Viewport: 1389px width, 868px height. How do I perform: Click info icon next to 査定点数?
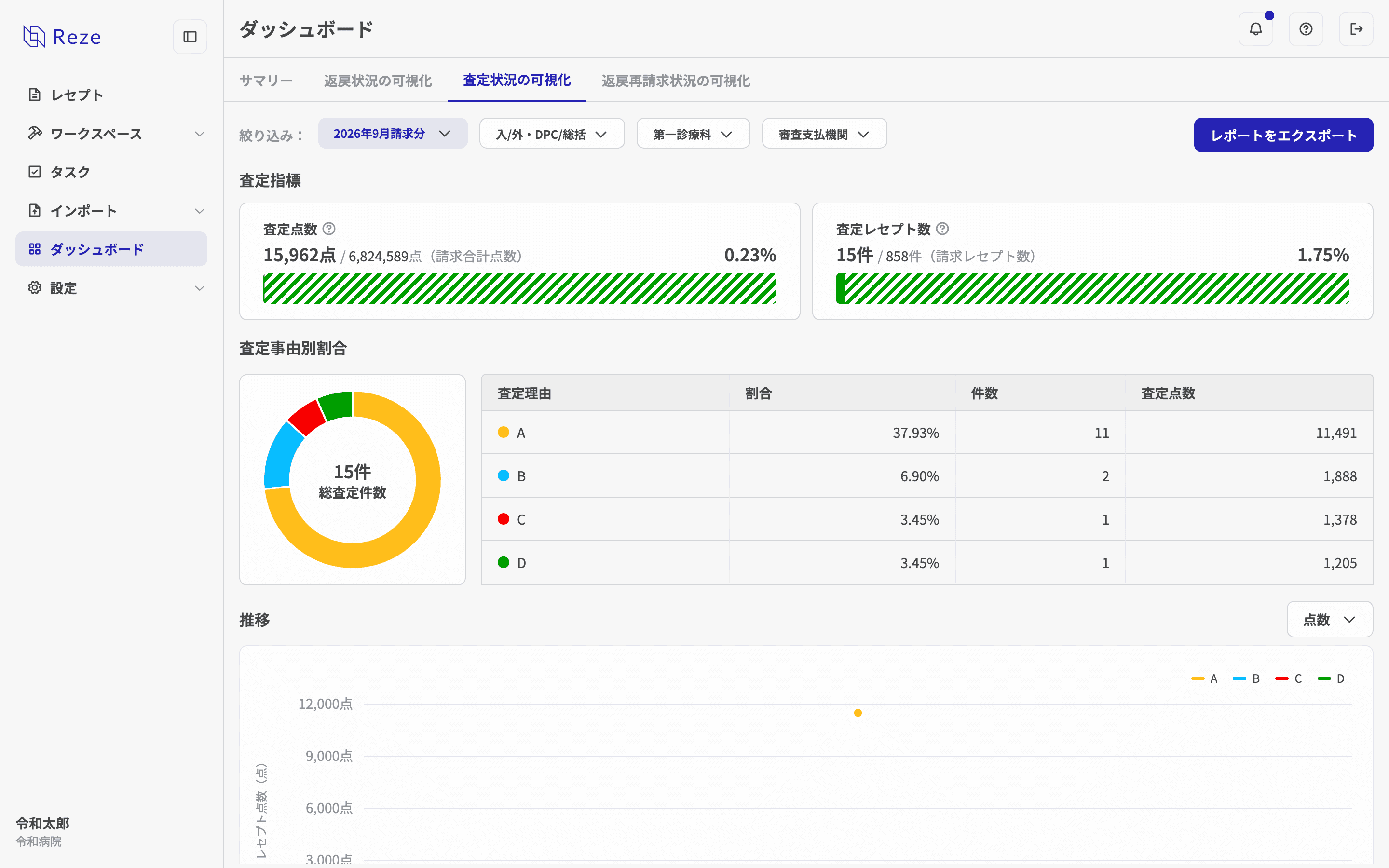click(329, 229)
